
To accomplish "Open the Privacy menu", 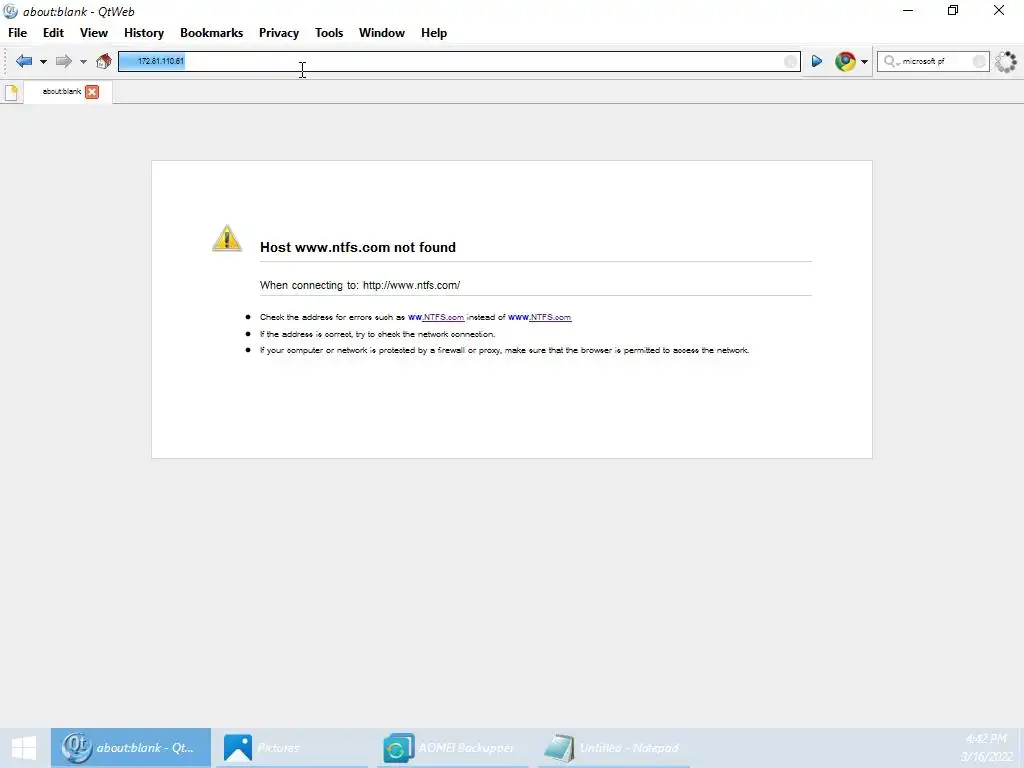I will [279, 33].
